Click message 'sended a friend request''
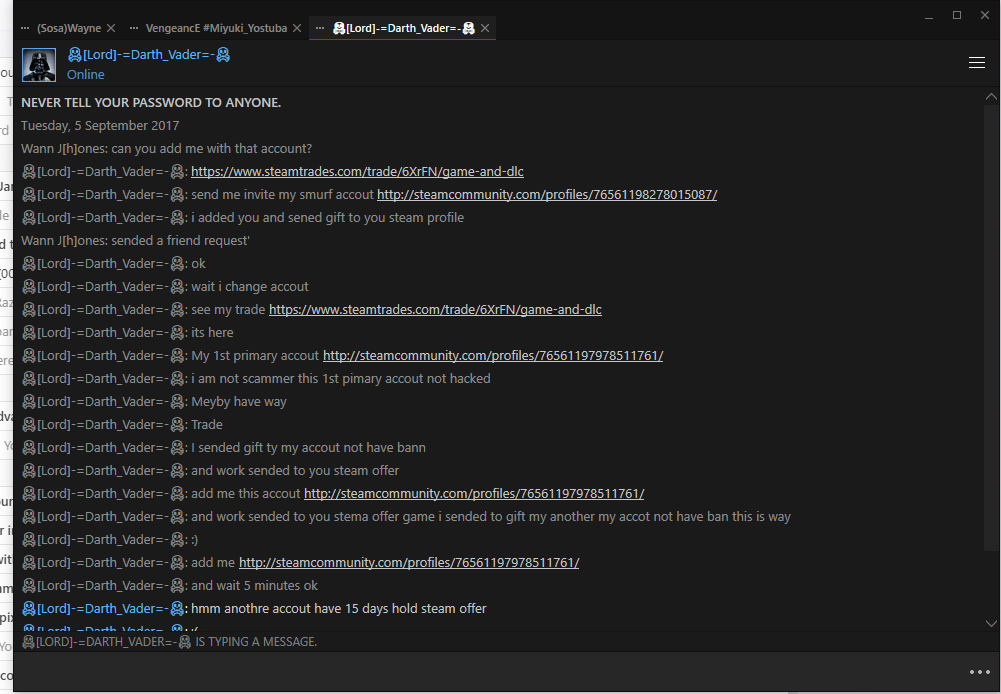Viewport: 1001px width, 694px height. (x=180, y=241)
